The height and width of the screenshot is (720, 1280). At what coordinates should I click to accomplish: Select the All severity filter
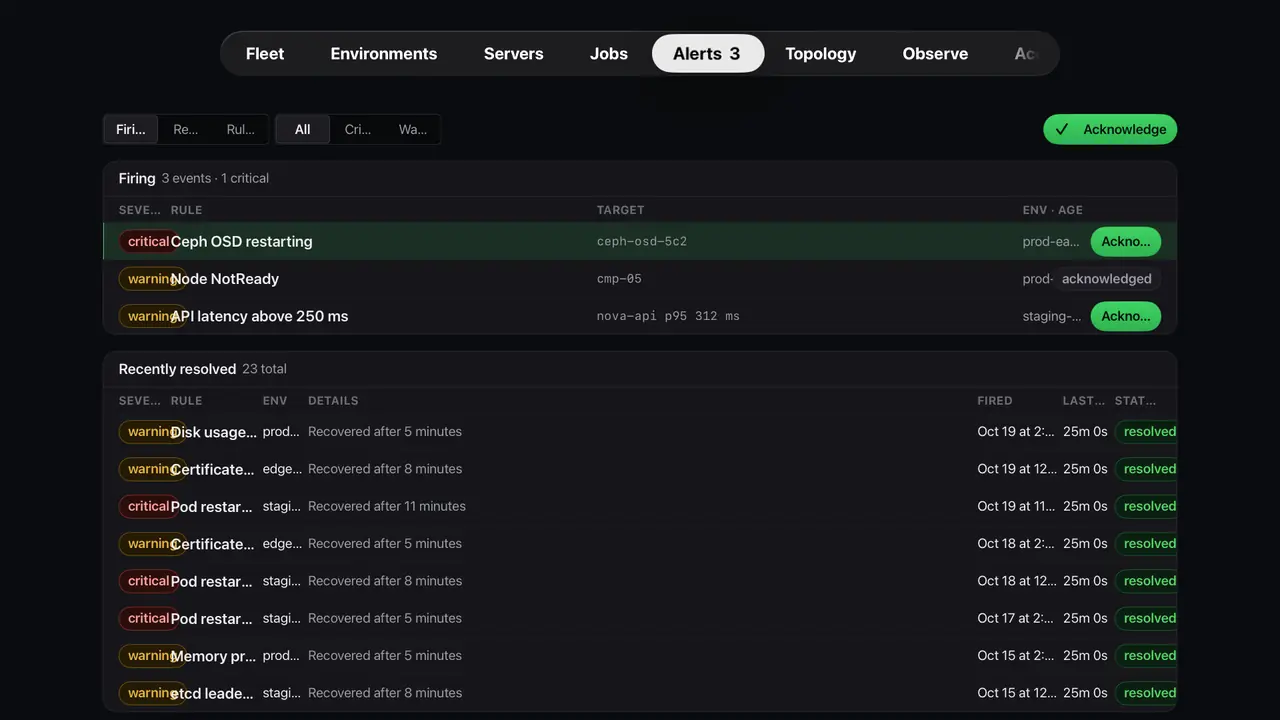coord(303,129)
